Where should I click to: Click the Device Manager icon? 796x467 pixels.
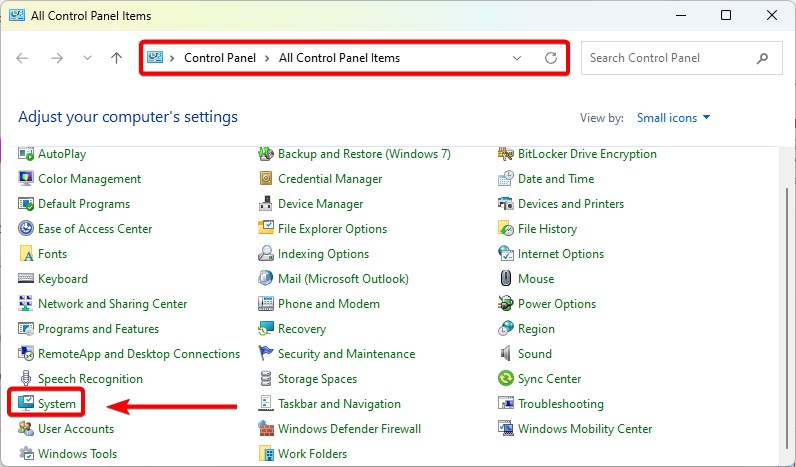click(x=266, y=204)
